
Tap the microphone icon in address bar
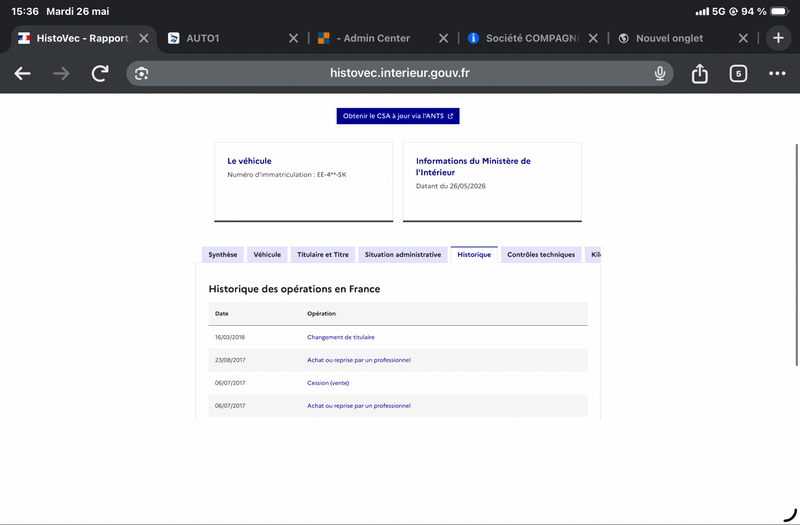(x=660, y=73)
